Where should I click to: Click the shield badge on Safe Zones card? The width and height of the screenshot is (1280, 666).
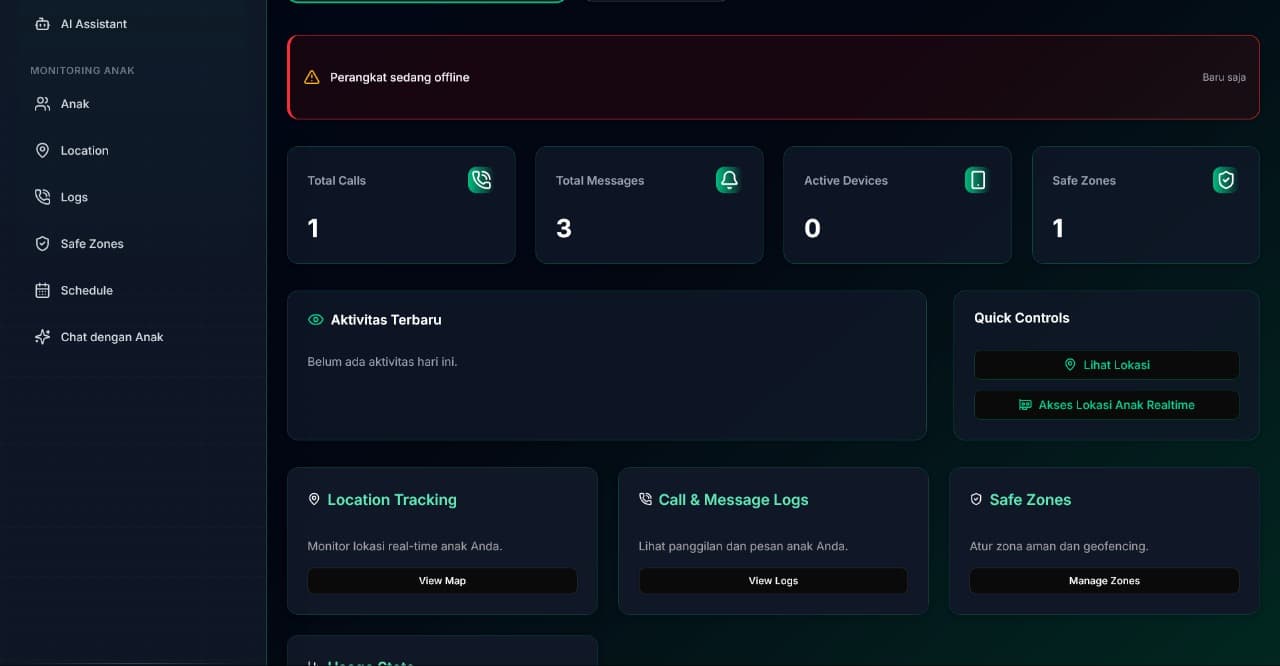1224,180
